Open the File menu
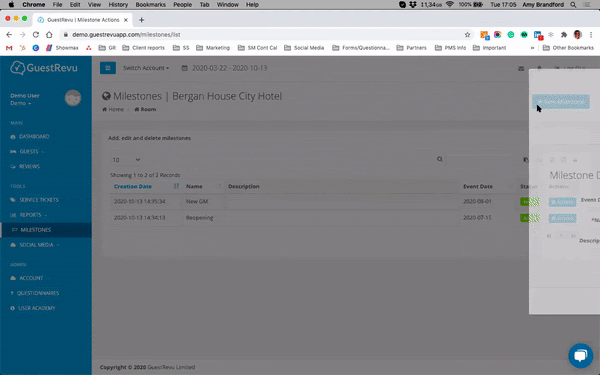The image size is (600, 375). coord(57,5)
